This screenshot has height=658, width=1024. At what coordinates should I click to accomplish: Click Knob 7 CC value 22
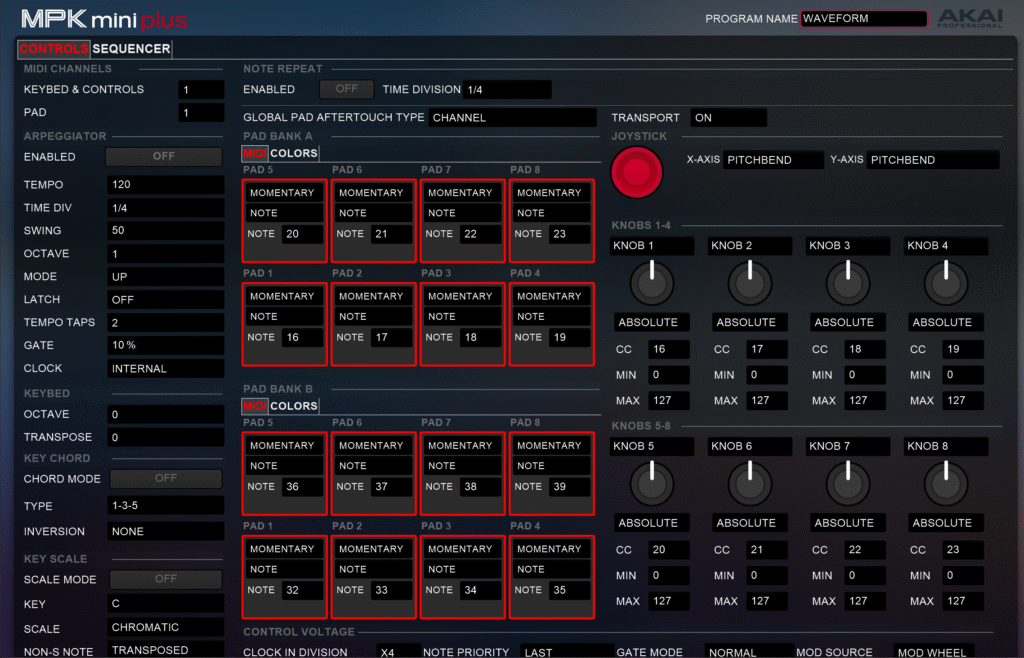point(865,550)
